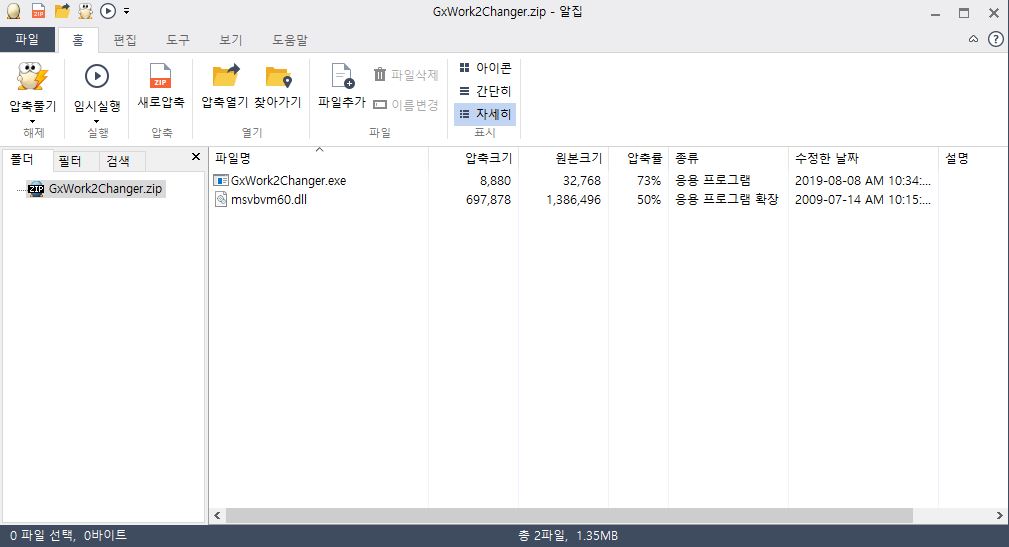Open the 파일 menu tab
This screenshot has width=1009, height=547.
point(27,40)
